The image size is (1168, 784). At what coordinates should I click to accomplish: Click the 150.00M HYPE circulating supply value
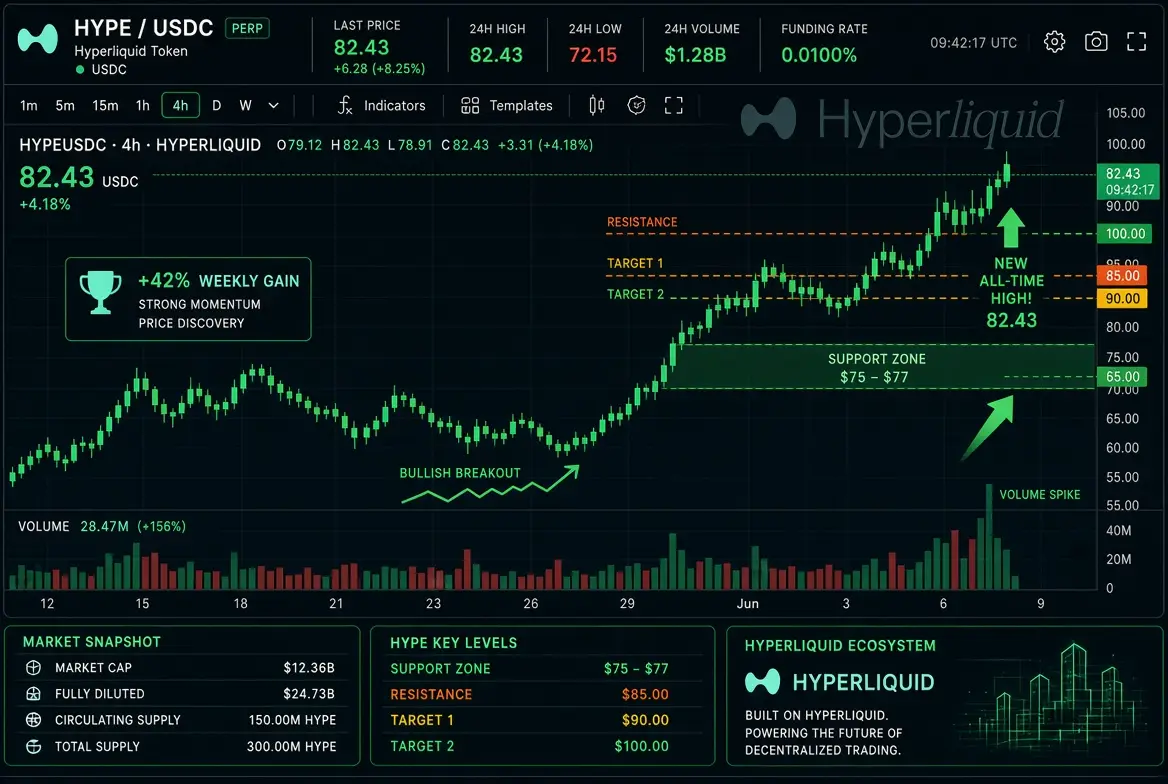[x=292, y=720]
